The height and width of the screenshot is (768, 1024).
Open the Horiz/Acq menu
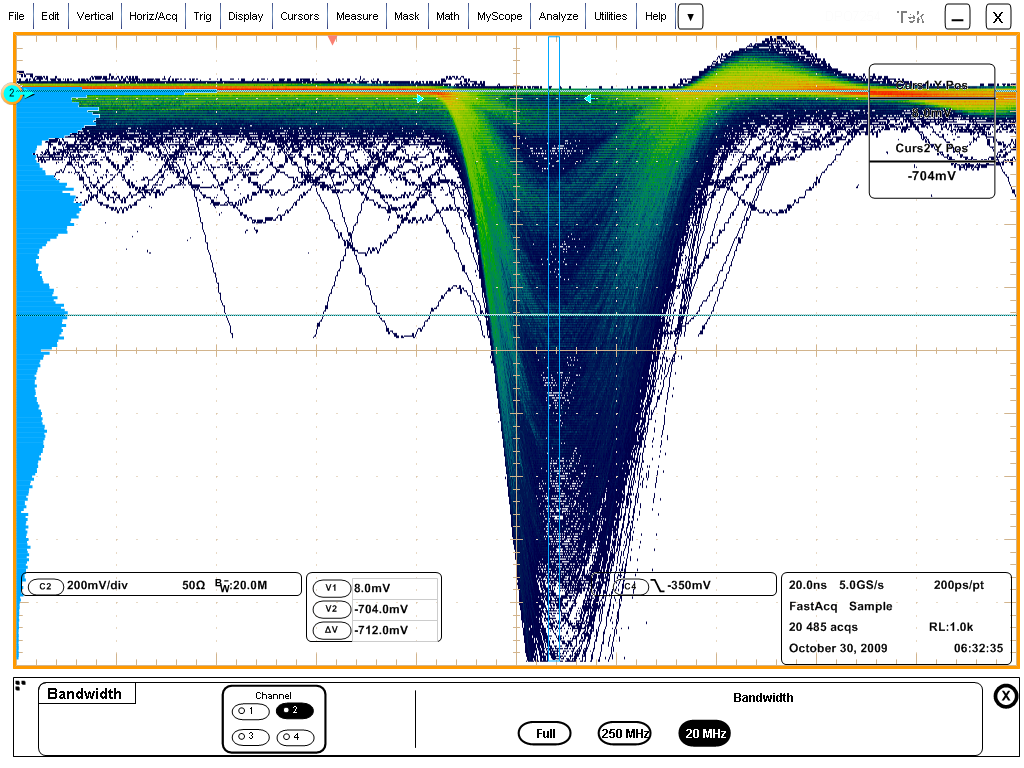153,16
